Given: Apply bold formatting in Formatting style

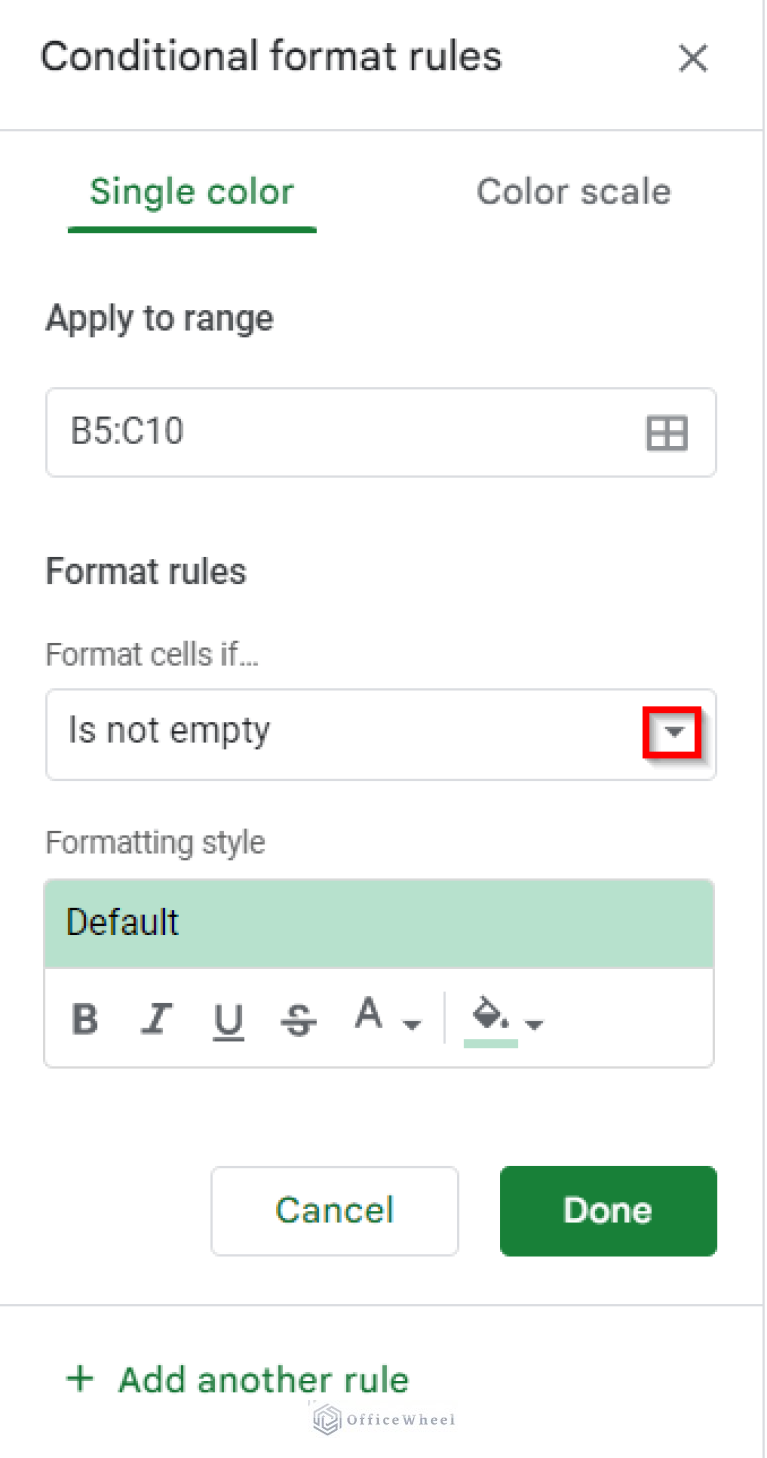Looking at the screenshot, I should click(85, 1019).
